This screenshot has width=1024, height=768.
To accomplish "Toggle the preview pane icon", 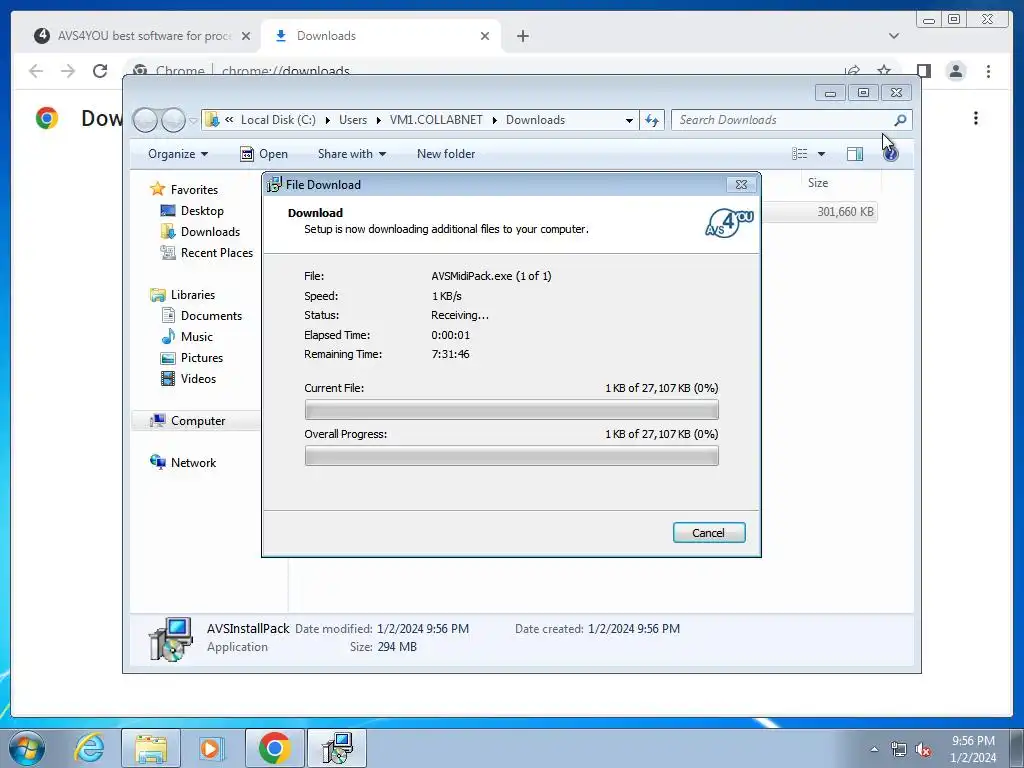I will click(x=855, y=153).
